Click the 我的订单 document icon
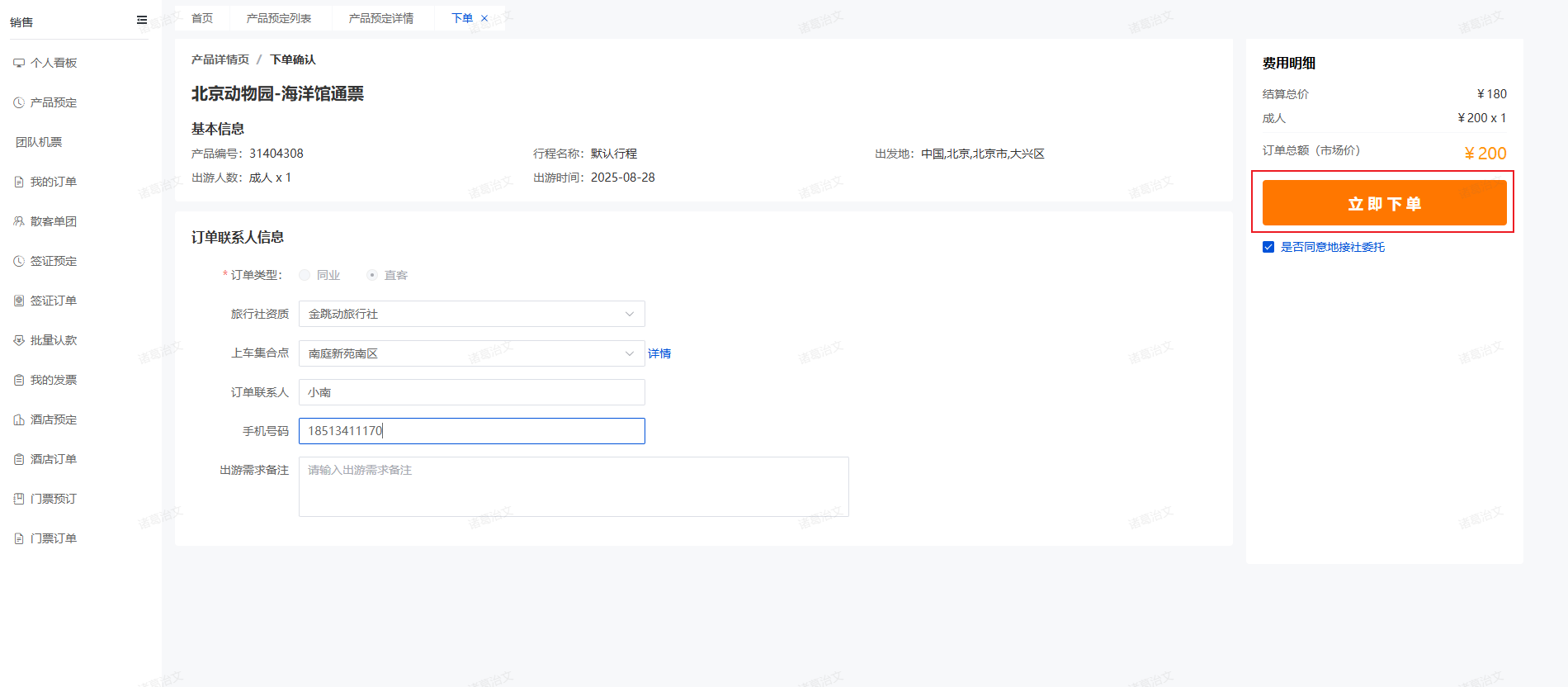Screen dimensions: 1568x687 [x=19, y=182]
